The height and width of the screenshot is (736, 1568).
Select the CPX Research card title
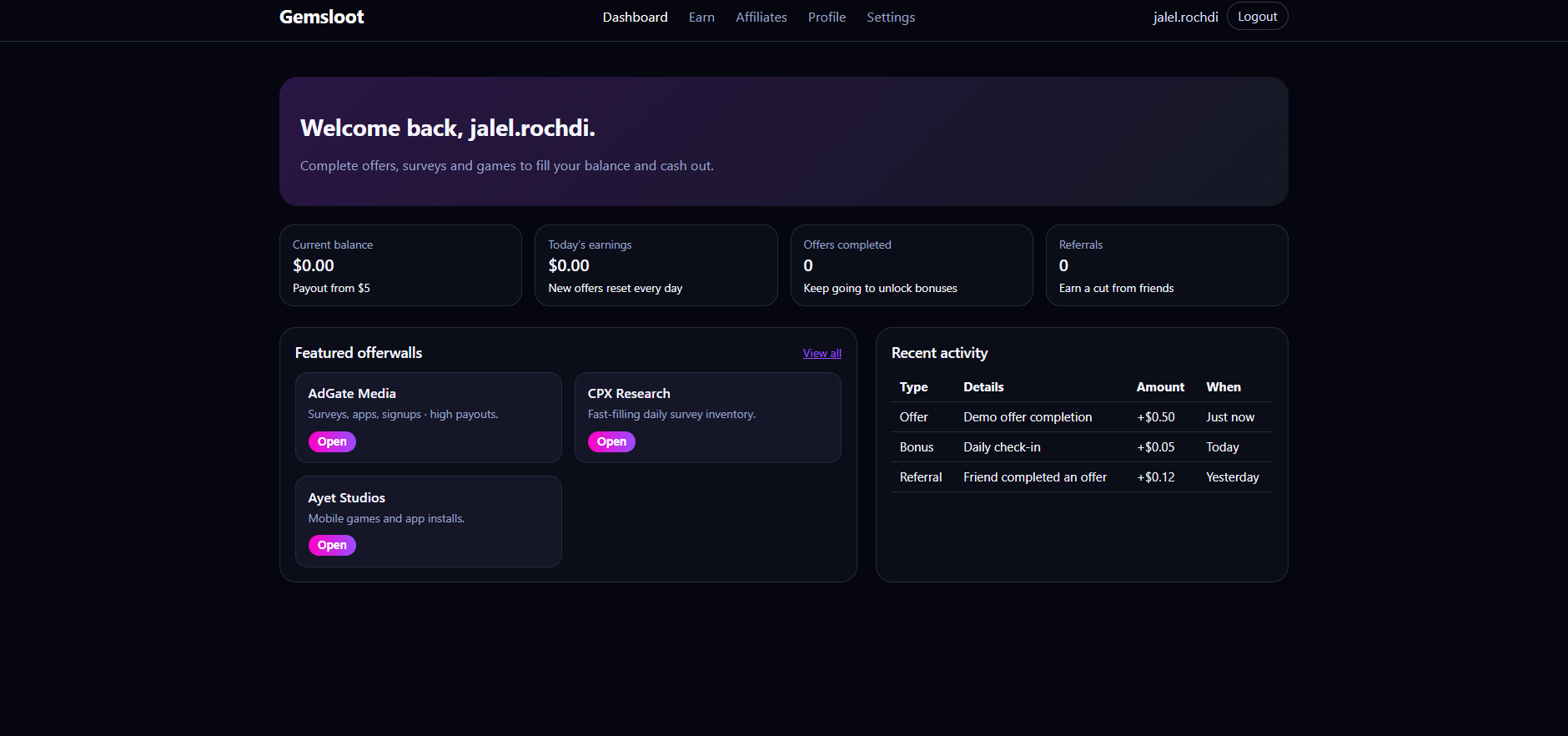coord(629,393)
